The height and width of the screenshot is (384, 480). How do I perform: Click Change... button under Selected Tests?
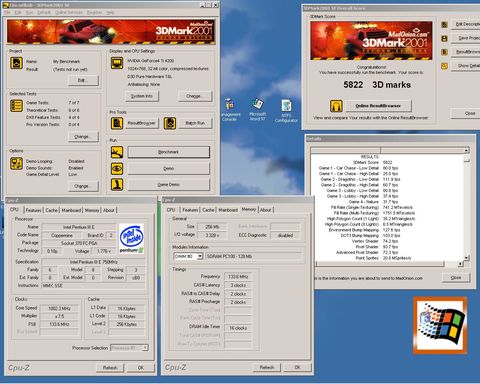coord(83,137)
